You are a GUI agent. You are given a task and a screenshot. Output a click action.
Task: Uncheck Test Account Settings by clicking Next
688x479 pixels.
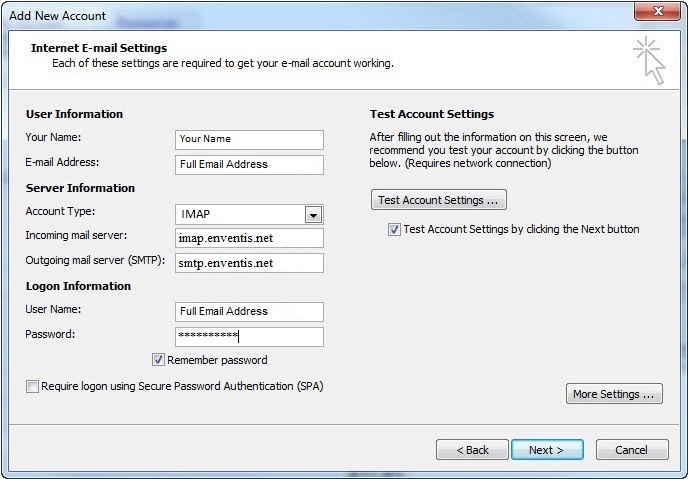(394, 229)
